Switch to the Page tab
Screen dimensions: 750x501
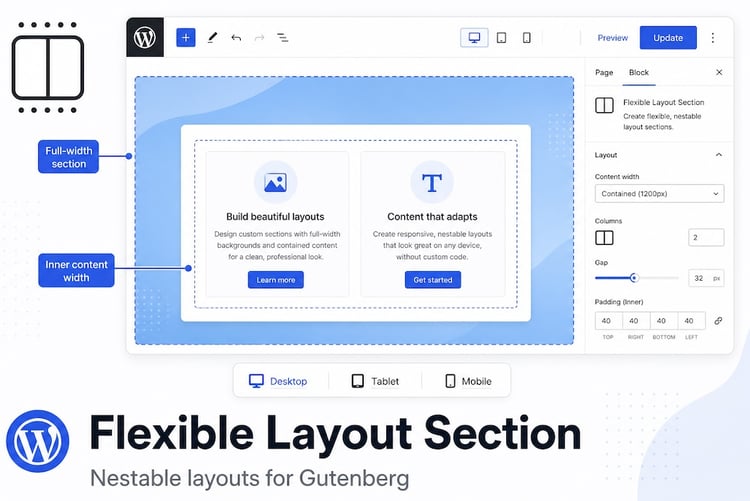[x=604, y=72]
